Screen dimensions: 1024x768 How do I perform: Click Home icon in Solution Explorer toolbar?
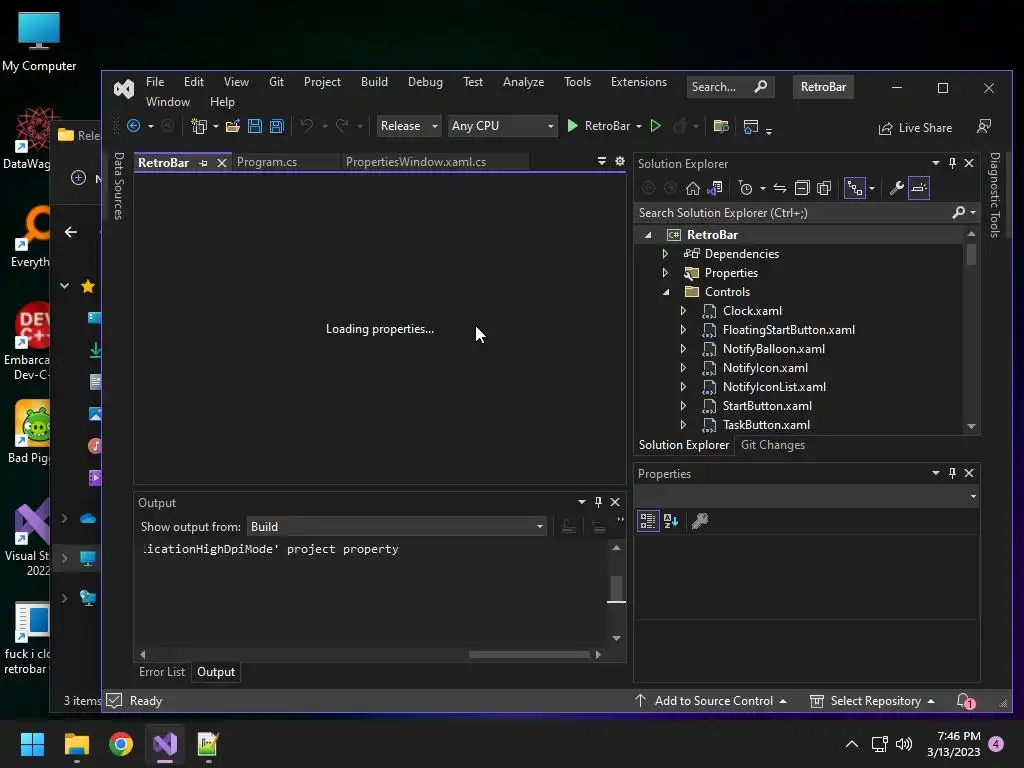pos(693,189)
